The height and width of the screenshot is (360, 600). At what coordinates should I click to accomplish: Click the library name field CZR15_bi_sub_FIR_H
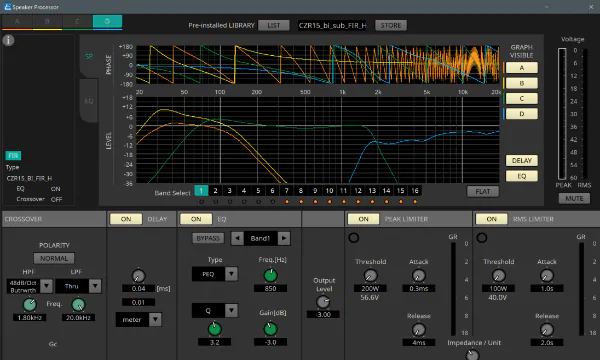tap(332, 25)
